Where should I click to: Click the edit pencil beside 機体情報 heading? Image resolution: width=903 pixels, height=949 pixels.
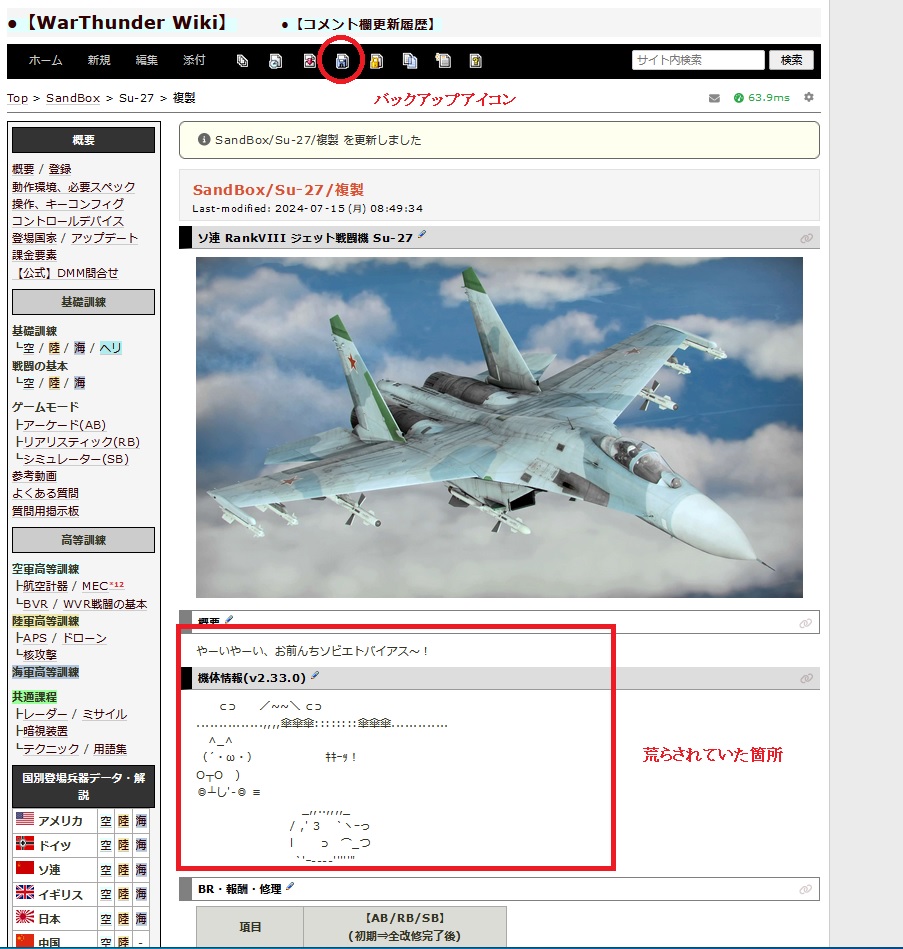coord(315,675)
